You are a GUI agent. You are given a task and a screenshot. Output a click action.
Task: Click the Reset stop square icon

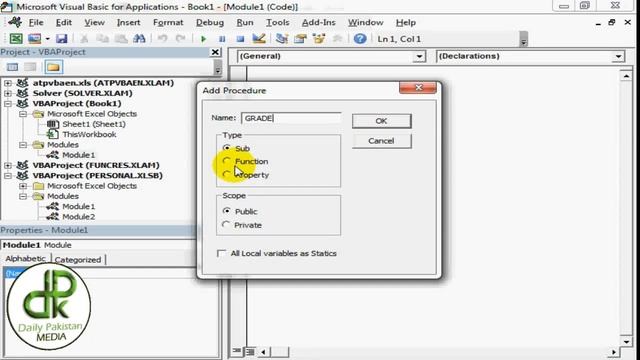[x=240, y=39]
